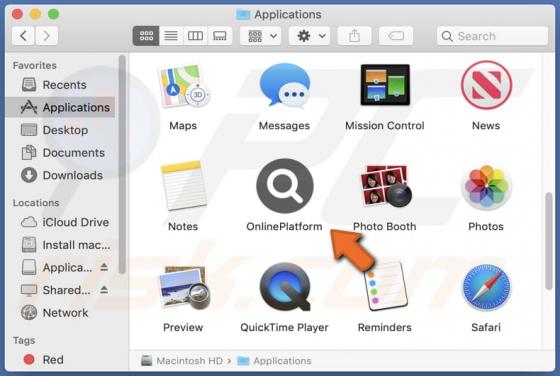
Task: Select QuickTime Player icon
Action: 285,287
